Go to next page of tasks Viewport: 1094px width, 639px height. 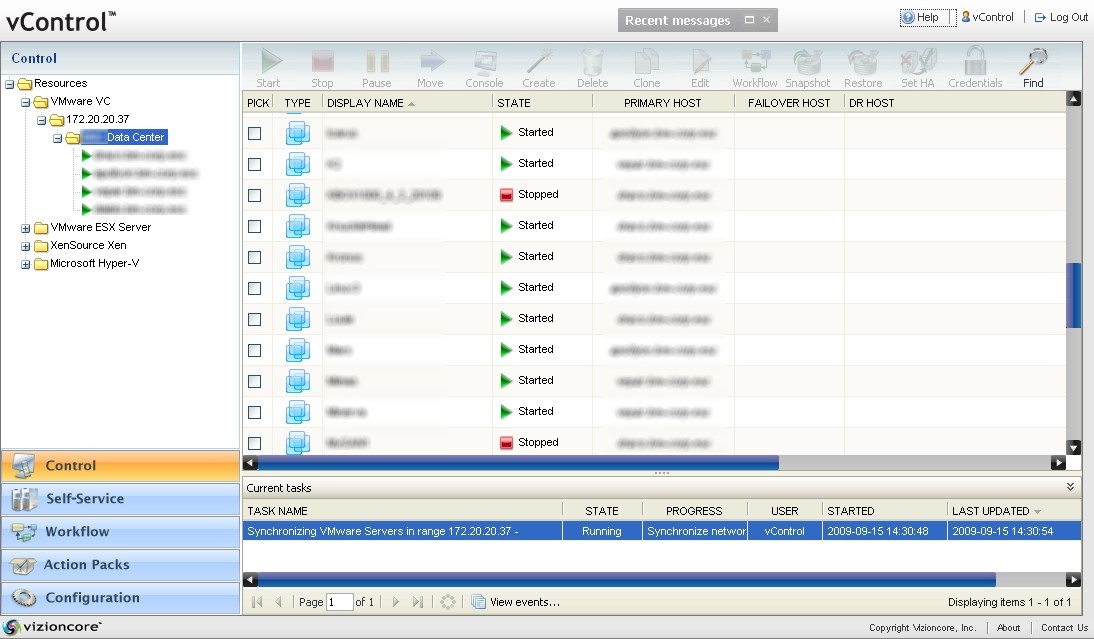[396, 602]
